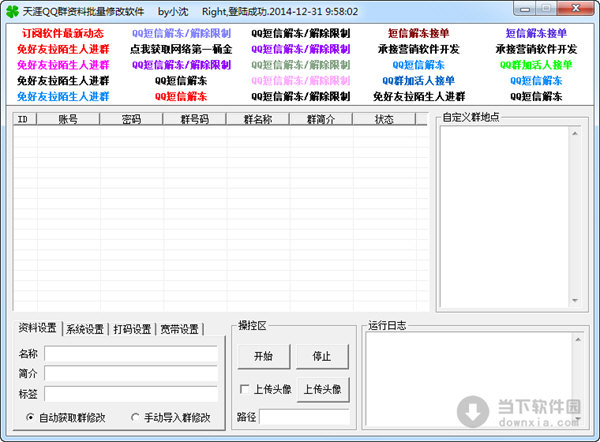This screenshot has width=600, height=442.
Task: Open the red QQ短信解冻 link
Action: point(181,96)
